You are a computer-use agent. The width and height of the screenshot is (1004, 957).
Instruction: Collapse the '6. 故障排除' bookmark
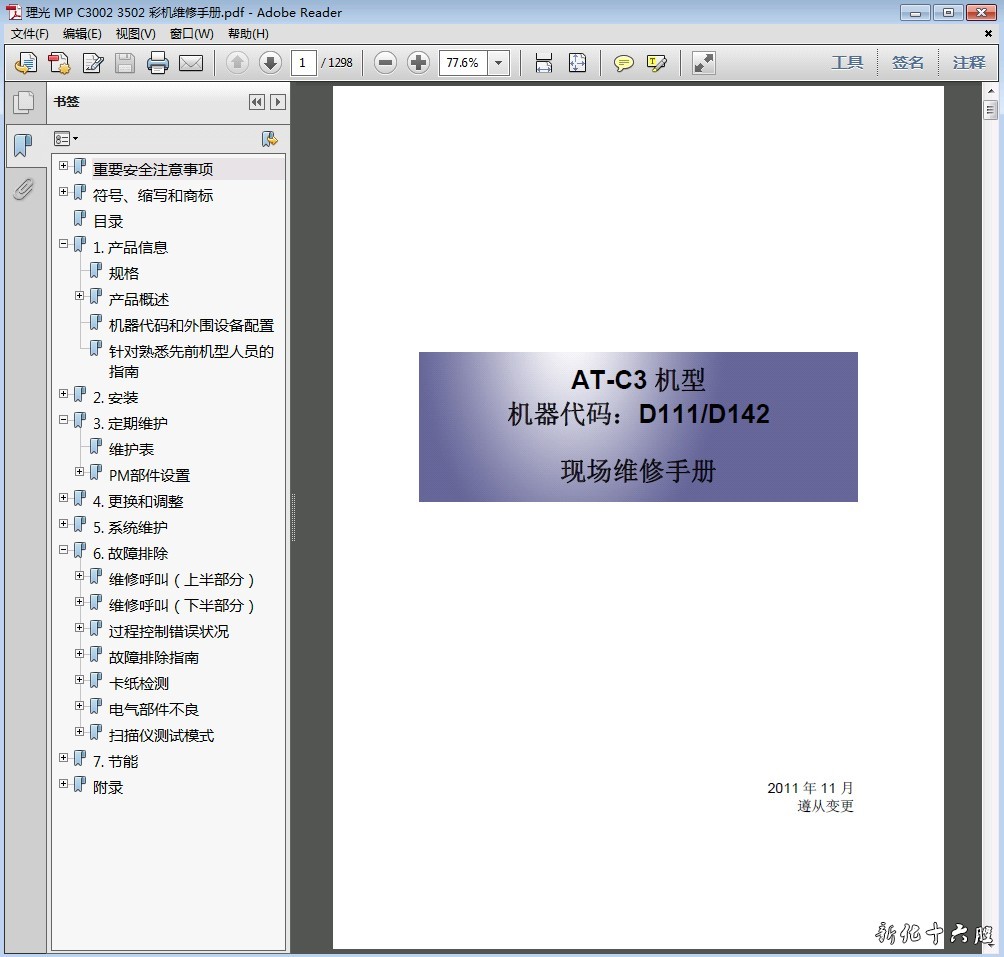tap(64, 551)
